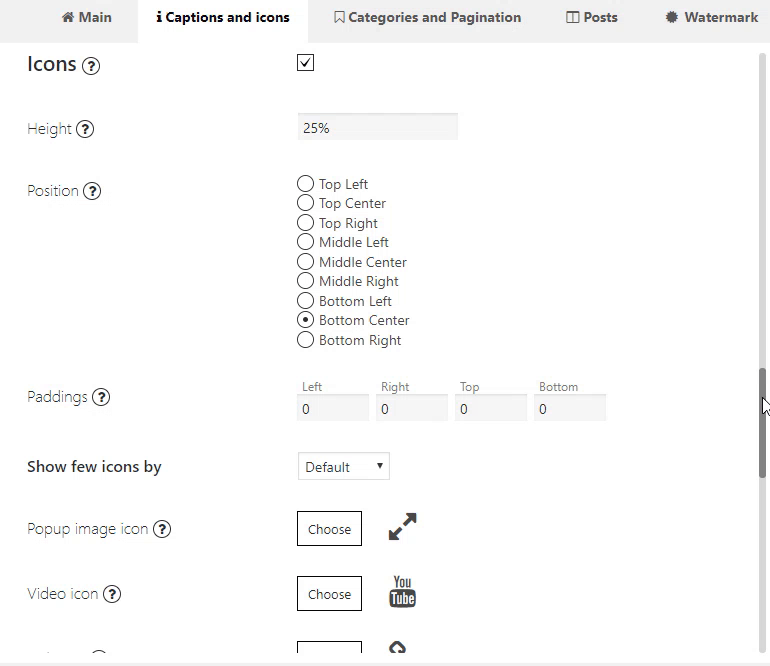Screen dimensions: 770x666
Task: Click help icon beside Popup image icon
Action: click(162, 529)
